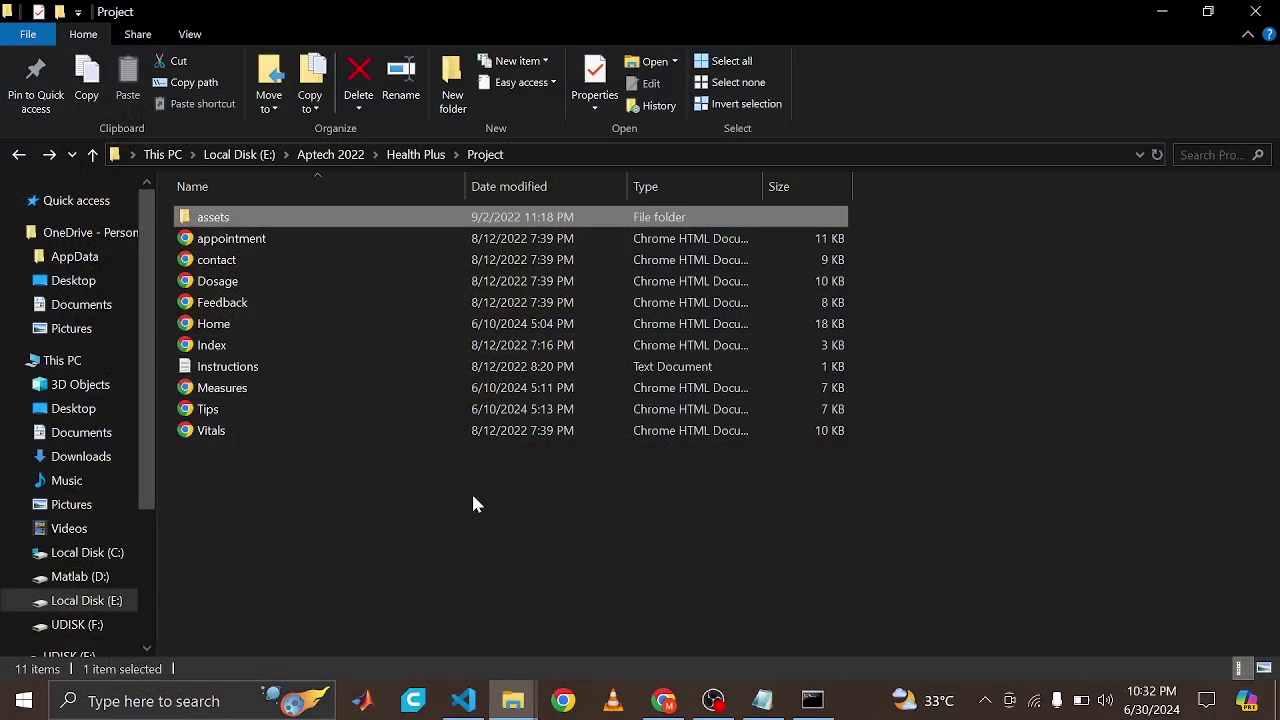The height and width of the screenshot is (720, 1280).
Task: Open the Easy access dropdown
Action: (x=517, y=82)
